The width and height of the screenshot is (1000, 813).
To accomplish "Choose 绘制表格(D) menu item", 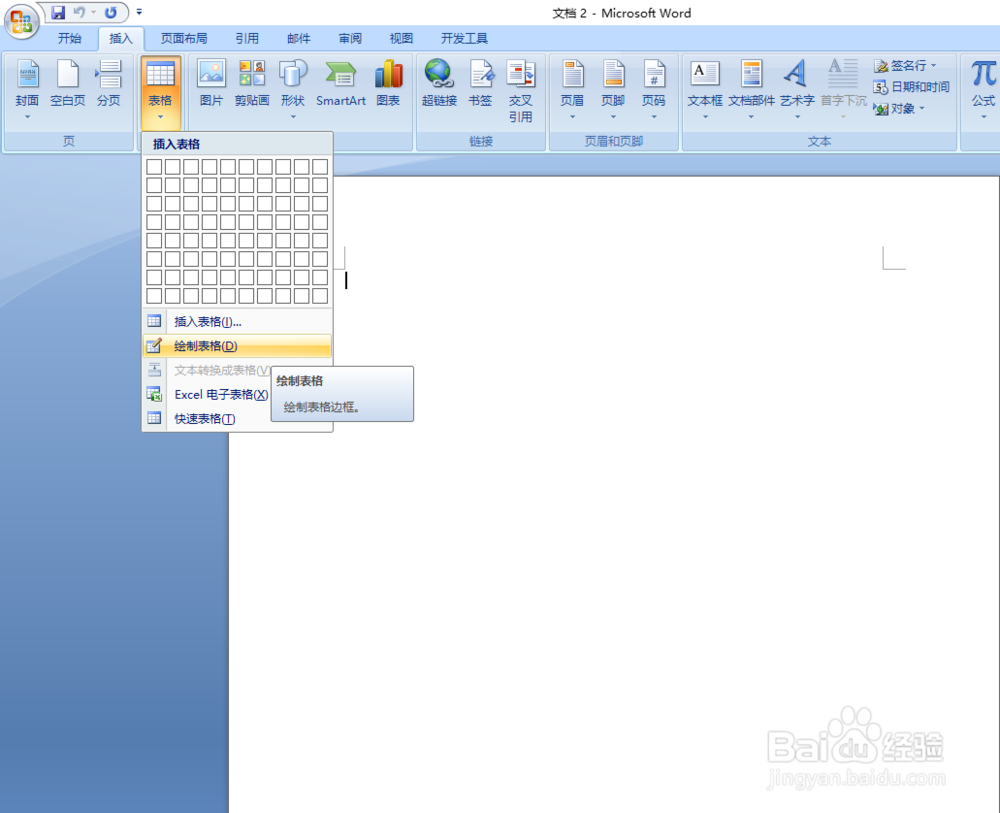I will [237, 346].
